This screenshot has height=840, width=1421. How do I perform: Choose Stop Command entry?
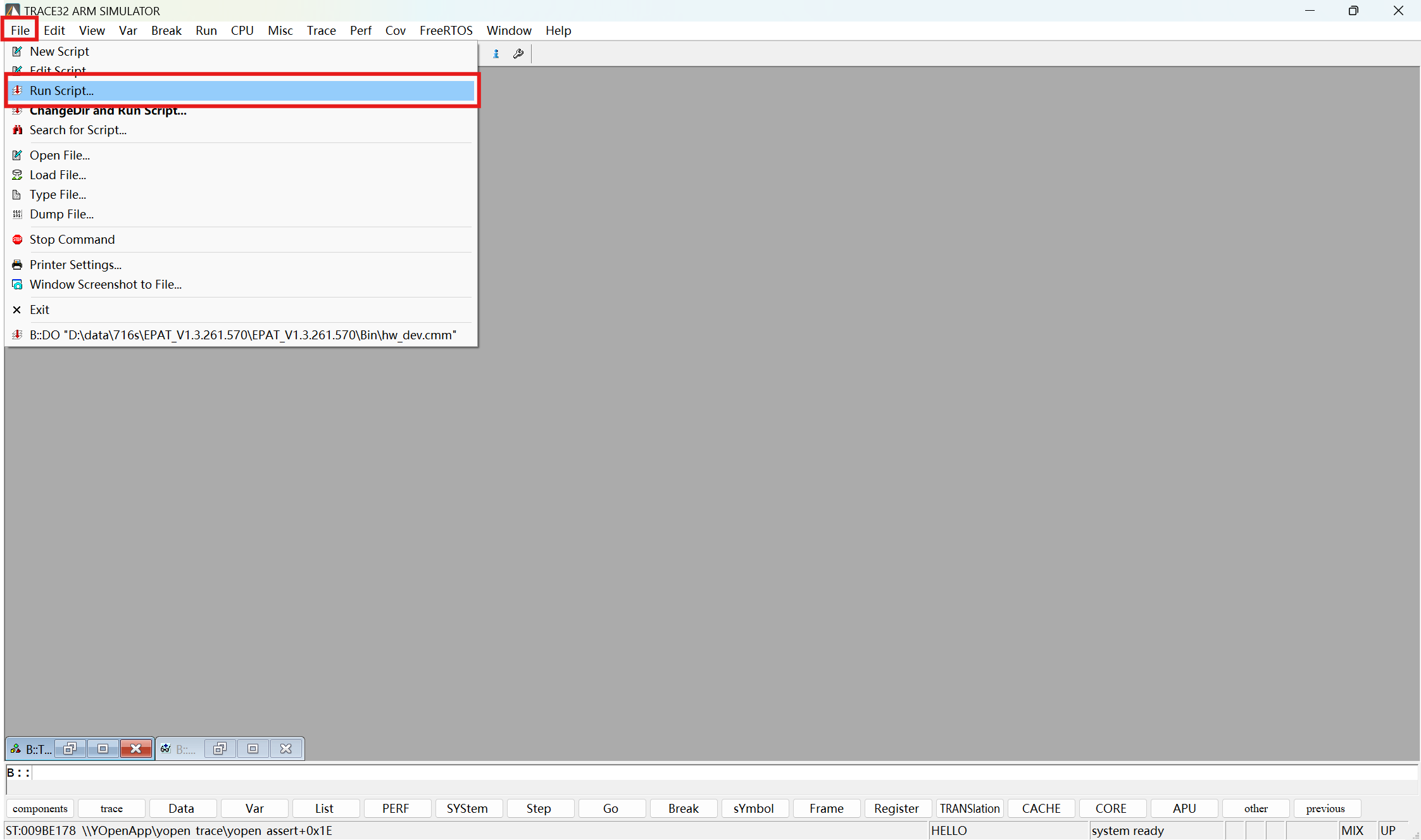(241, 239)
